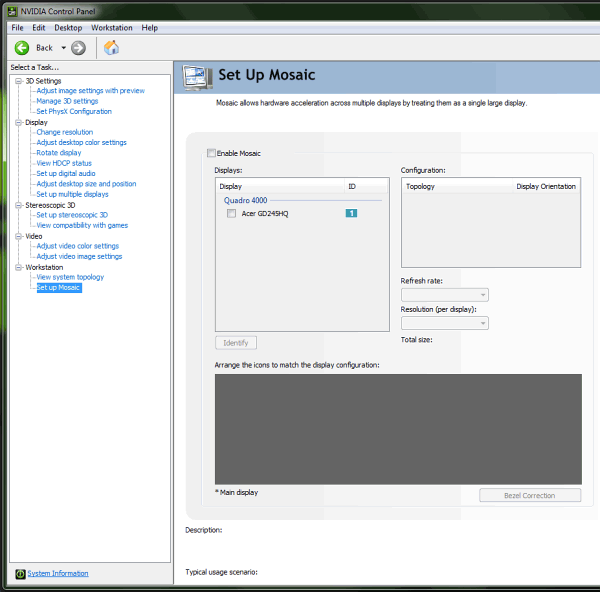Open the Resolution per display dropdown
Image resolution: width=600 pixels, height=592 pixels.
click(x=445, y=323)
